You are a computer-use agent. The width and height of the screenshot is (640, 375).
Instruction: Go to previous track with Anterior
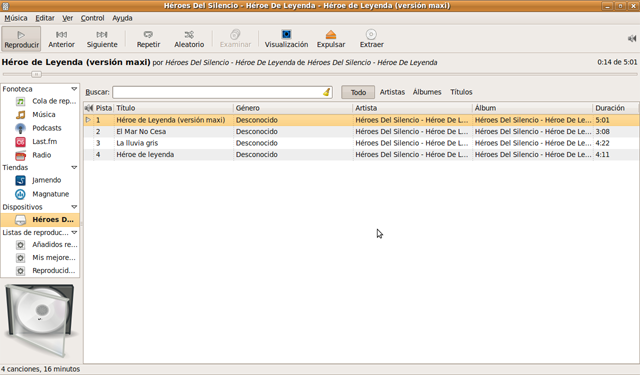61,39
